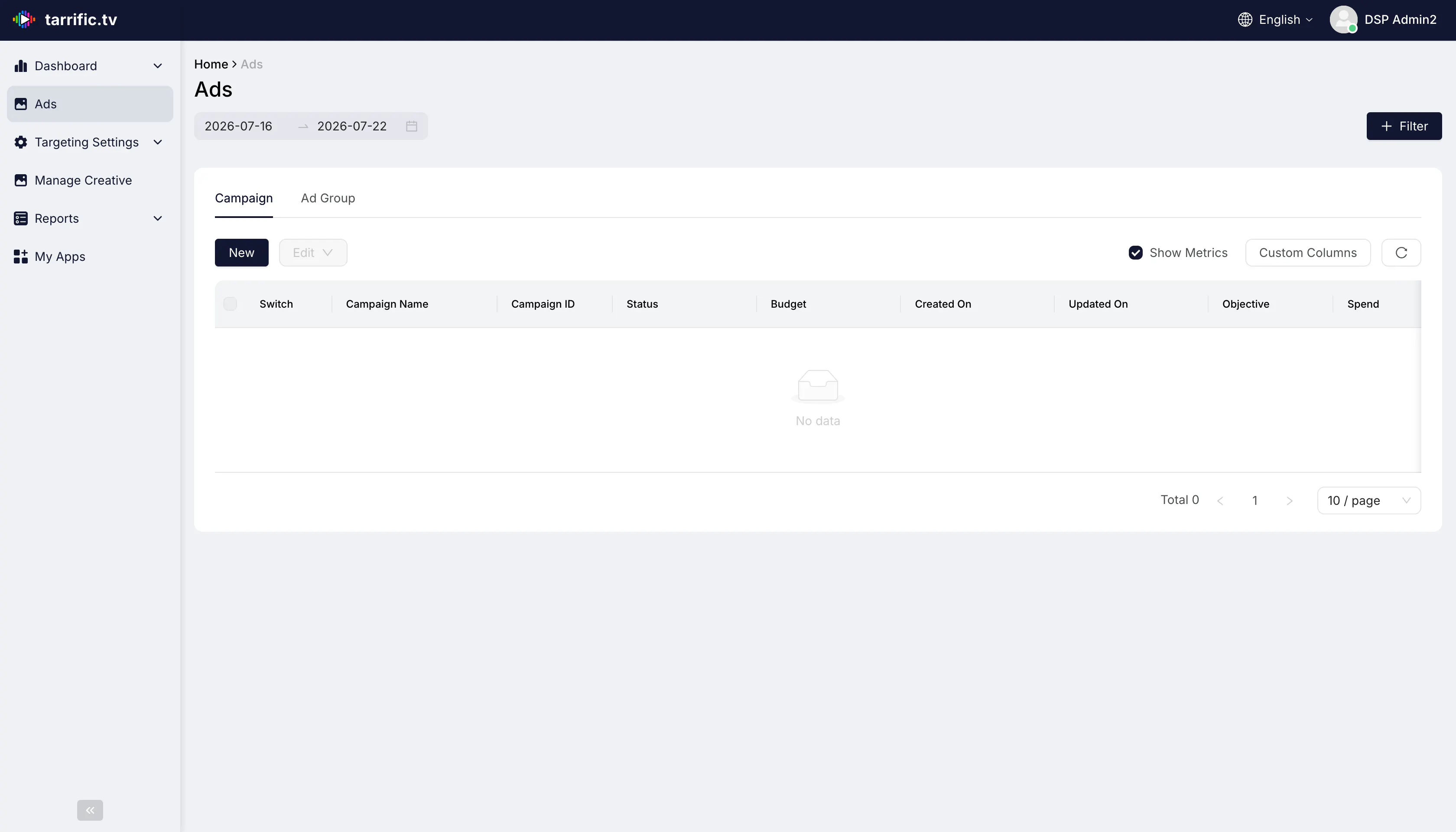Open My Apps in the sidebar
The image size is (1456, 832).
(90, 257)
